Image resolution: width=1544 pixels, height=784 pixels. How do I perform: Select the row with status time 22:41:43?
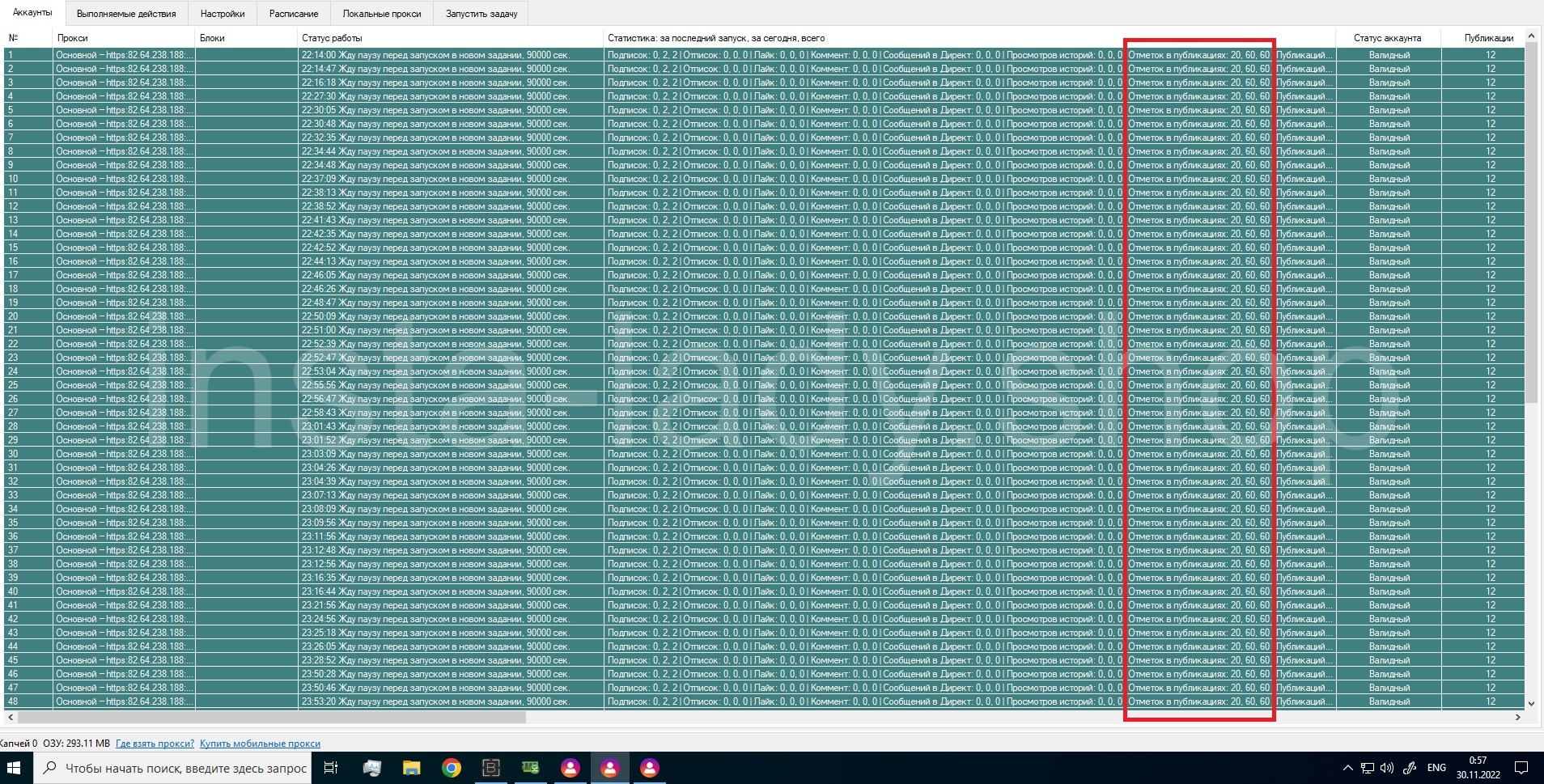[x=764, y=220]
